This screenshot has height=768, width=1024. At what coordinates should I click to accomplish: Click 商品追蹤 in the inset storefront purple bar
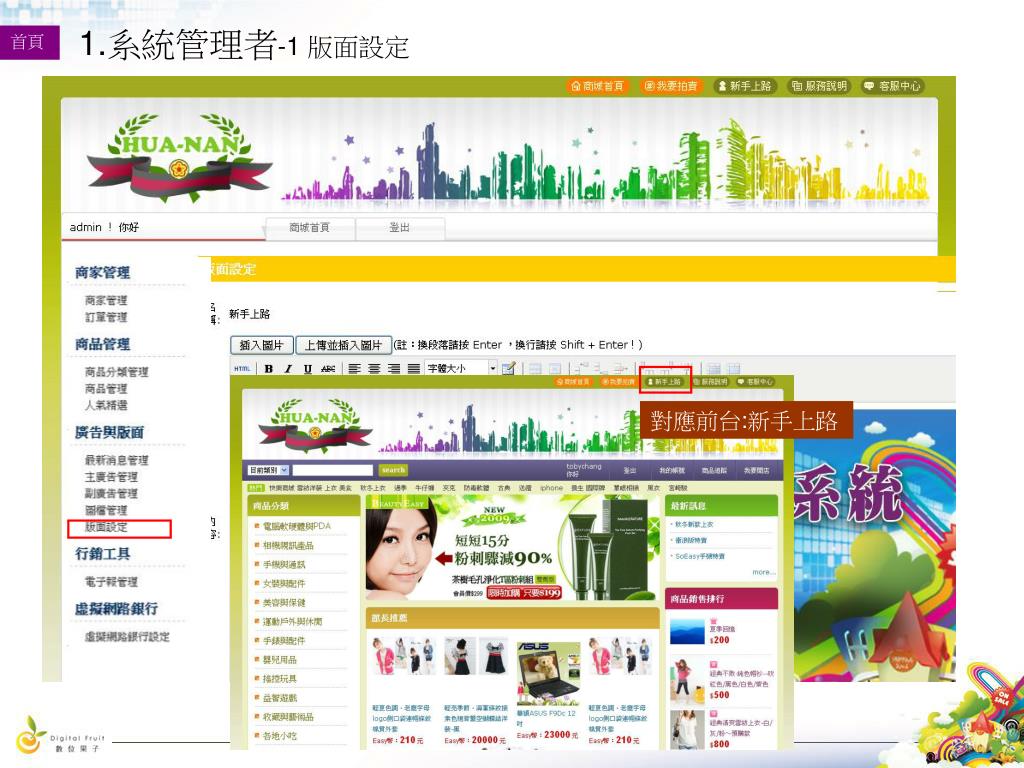tap(714, 470)
